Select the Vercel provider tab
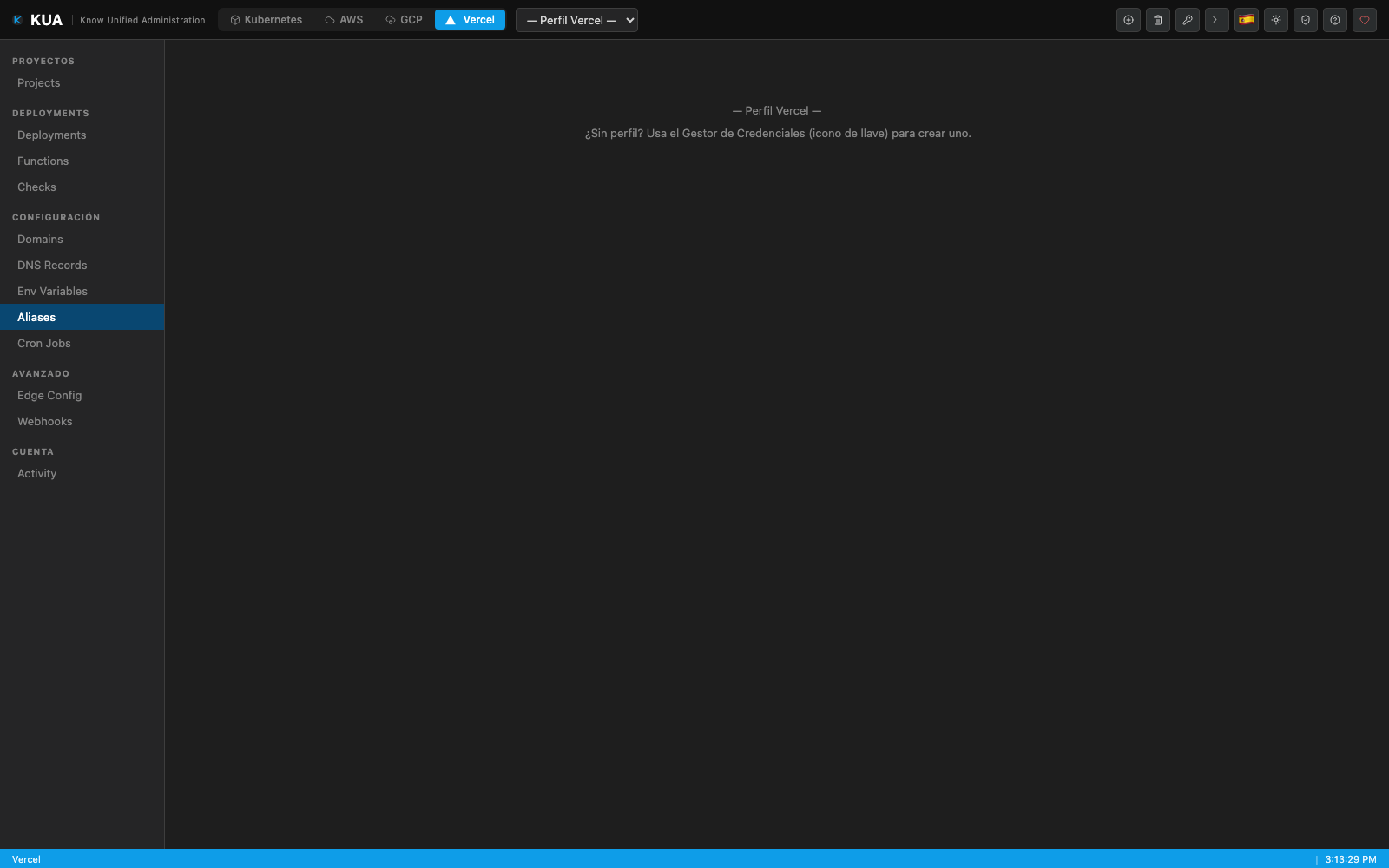This screenshot has height=868, width=1389. [x=470, y=20]
